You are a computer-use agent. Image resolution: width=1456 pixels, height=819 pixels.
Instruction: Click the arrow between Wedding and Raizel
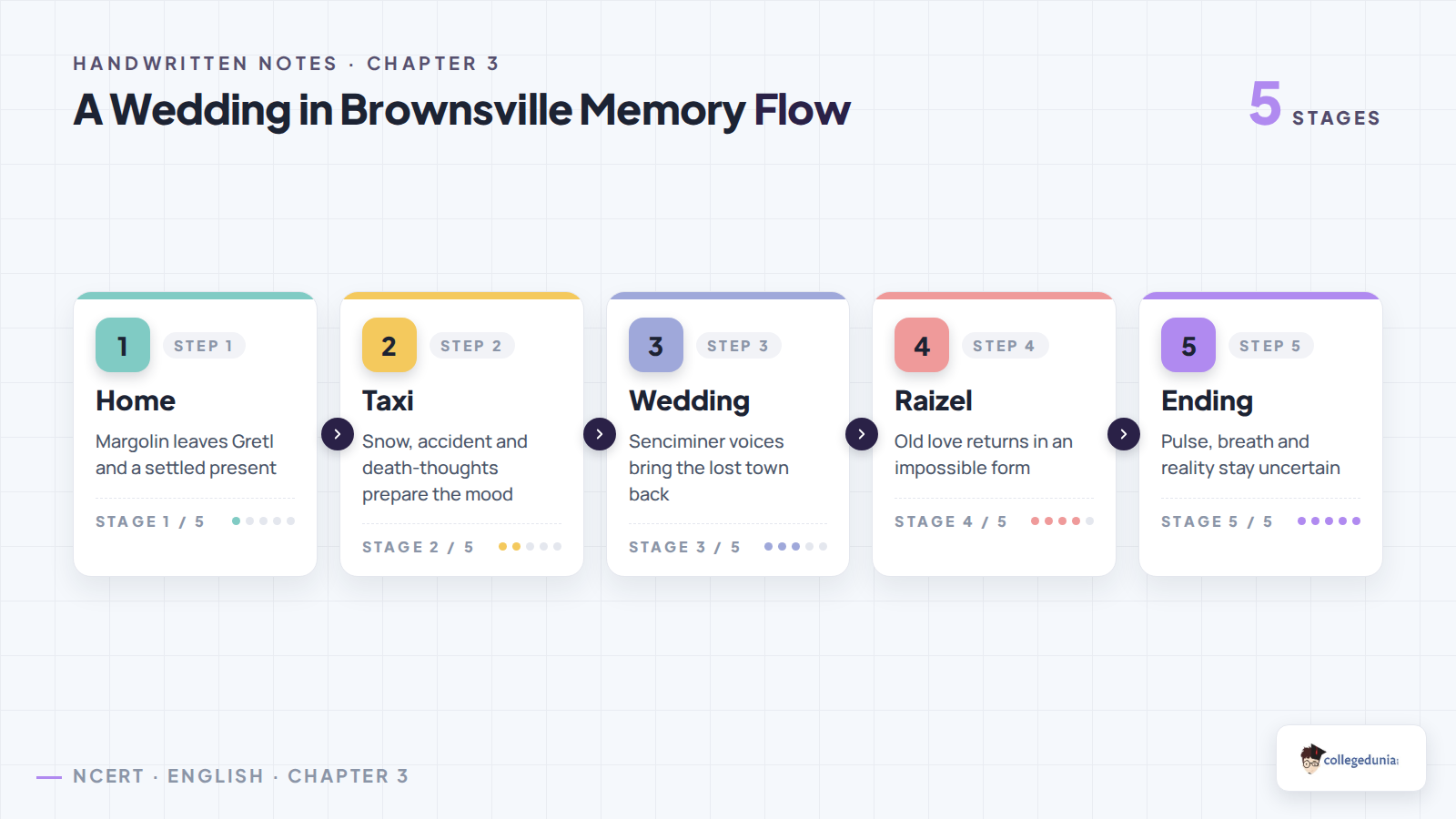pyautogui.click(x=862, y=434)
